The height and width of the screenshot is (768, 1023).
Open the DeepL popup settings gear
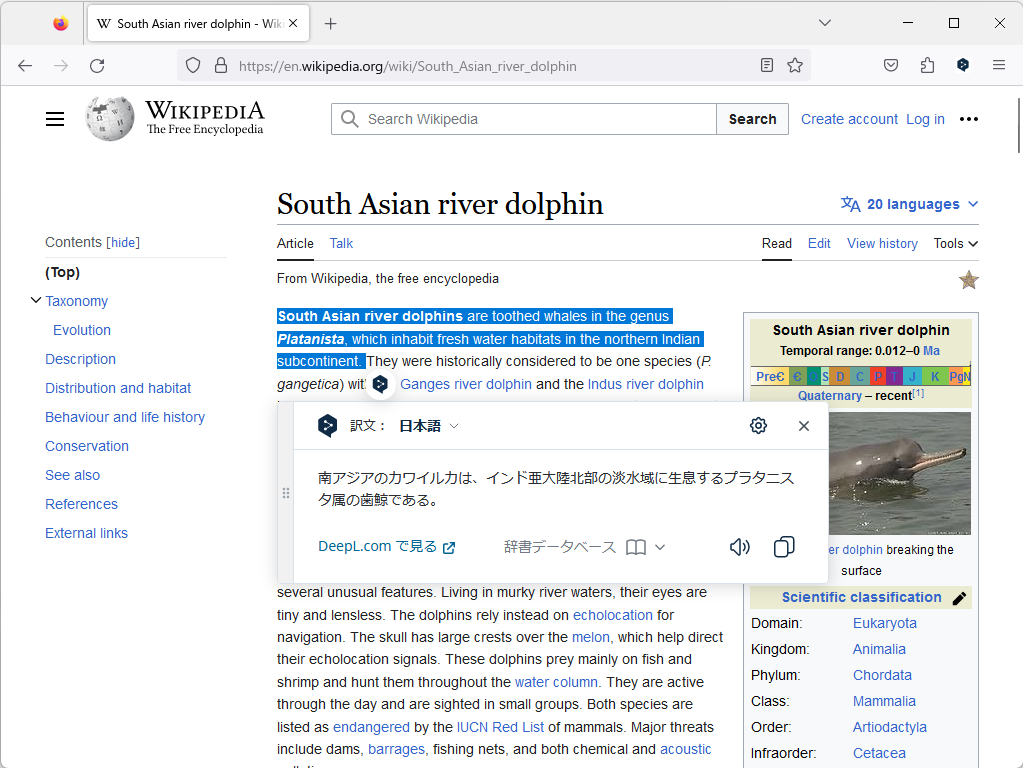click(758, 425)
